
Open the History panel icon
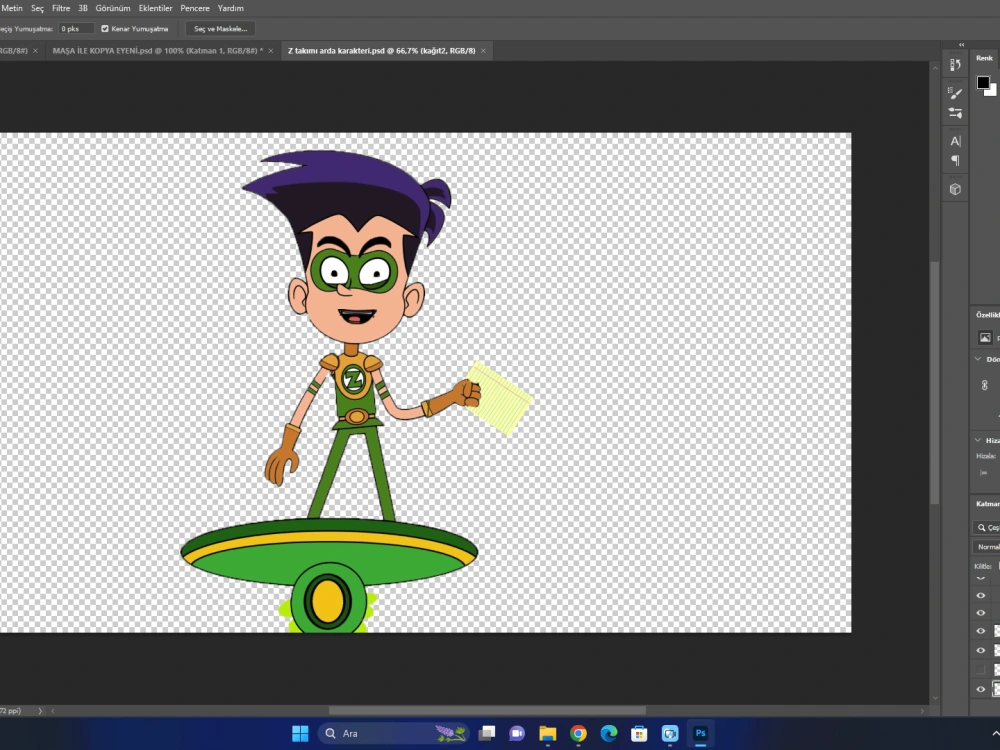point(955,64)
